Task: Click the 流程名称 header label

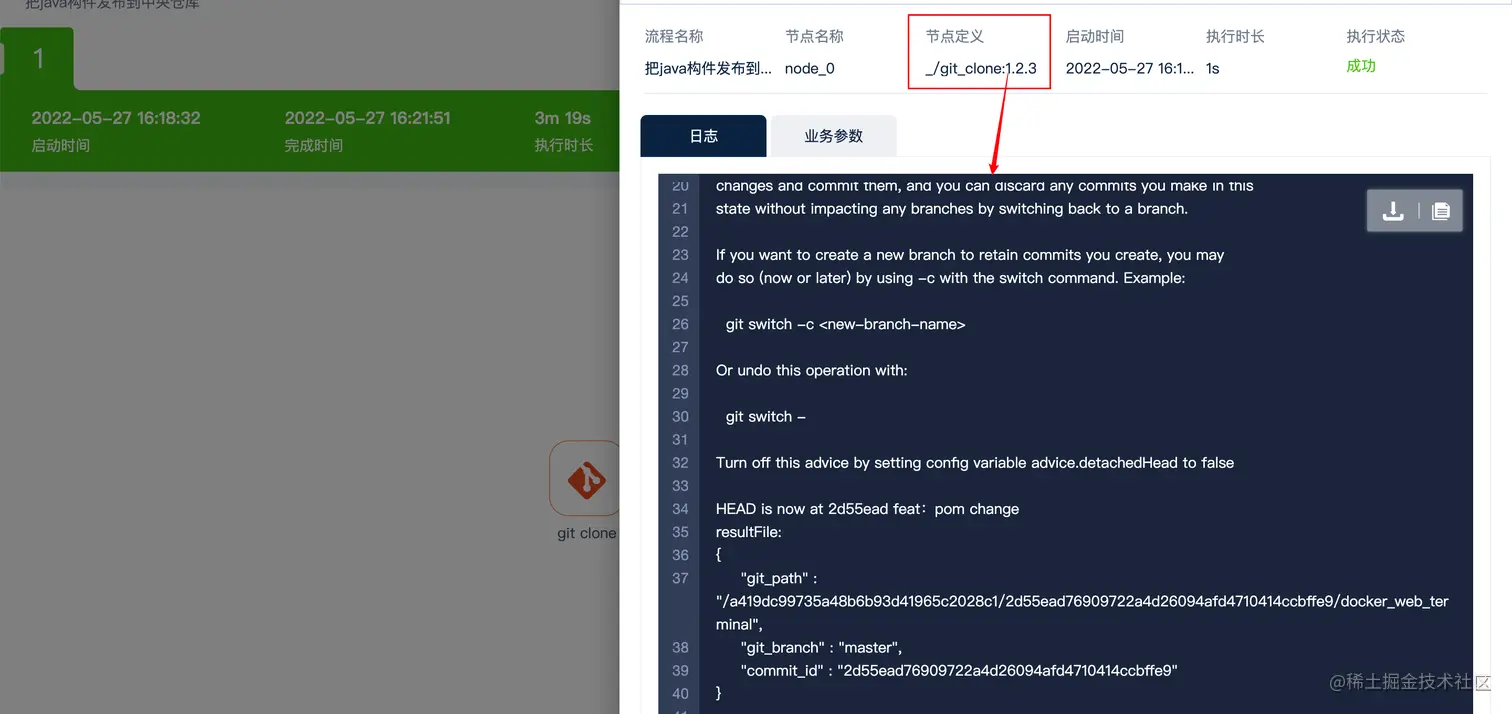Action: point(674,36)
